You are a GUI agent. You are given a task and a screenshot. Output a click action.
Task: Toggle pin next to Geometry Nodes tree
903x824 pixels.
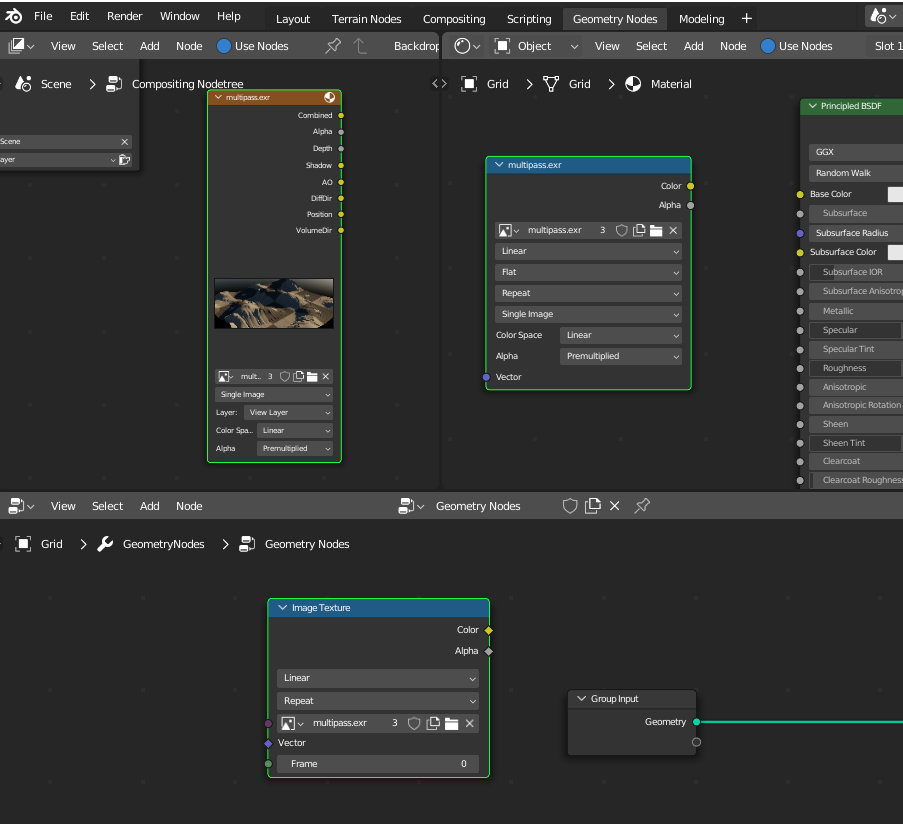[642, 506]
